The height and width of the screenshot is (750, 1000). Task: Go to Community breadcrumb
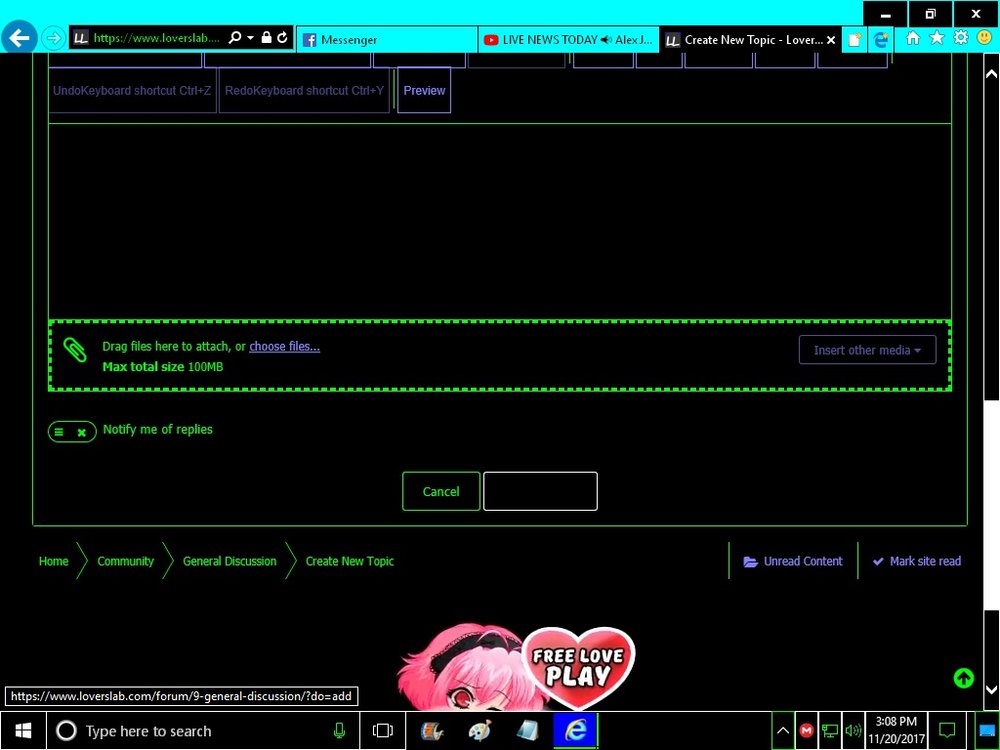(126, 561)
